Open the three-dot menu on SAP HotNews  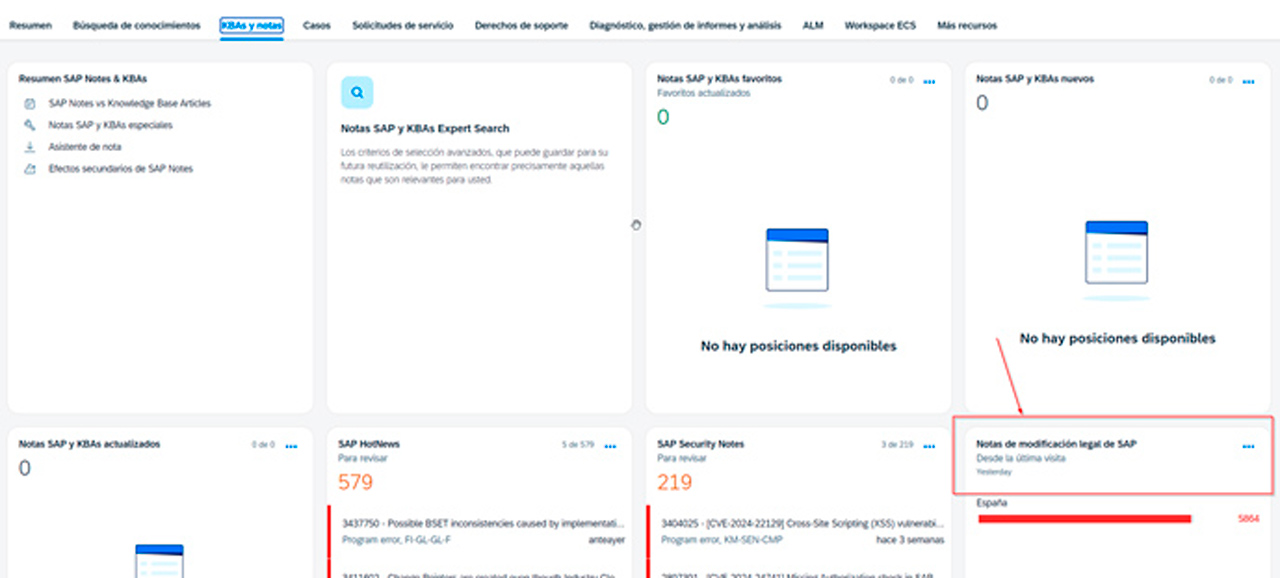610,446
